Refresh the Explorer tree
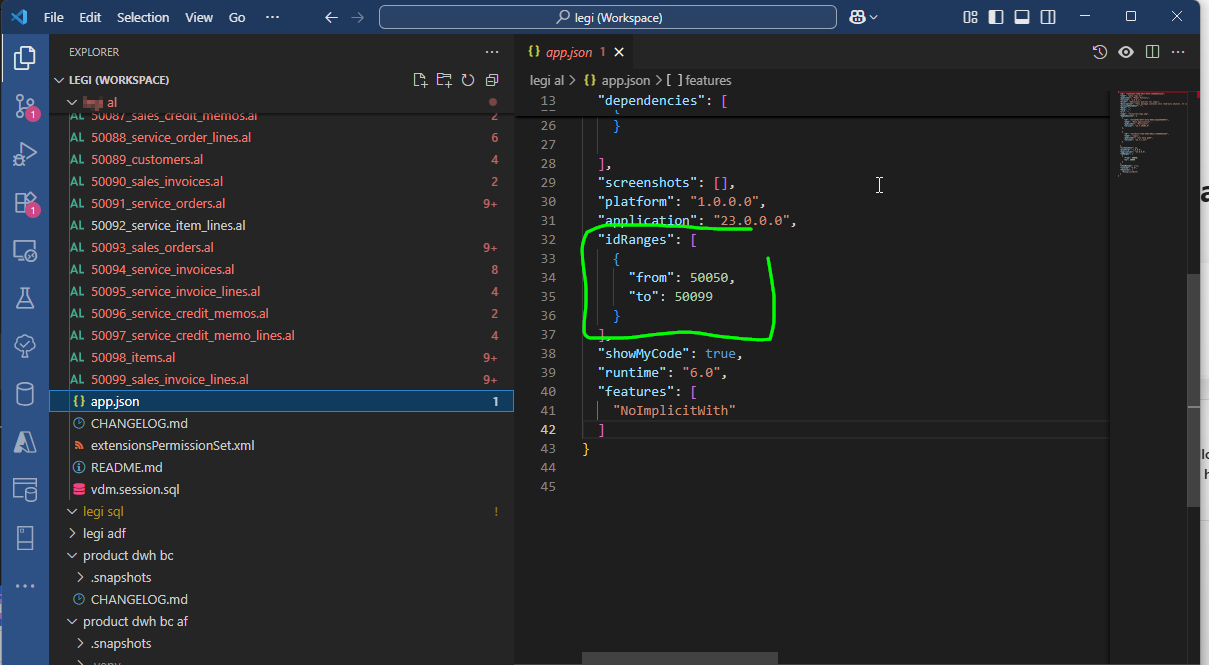 coord(468,80)
